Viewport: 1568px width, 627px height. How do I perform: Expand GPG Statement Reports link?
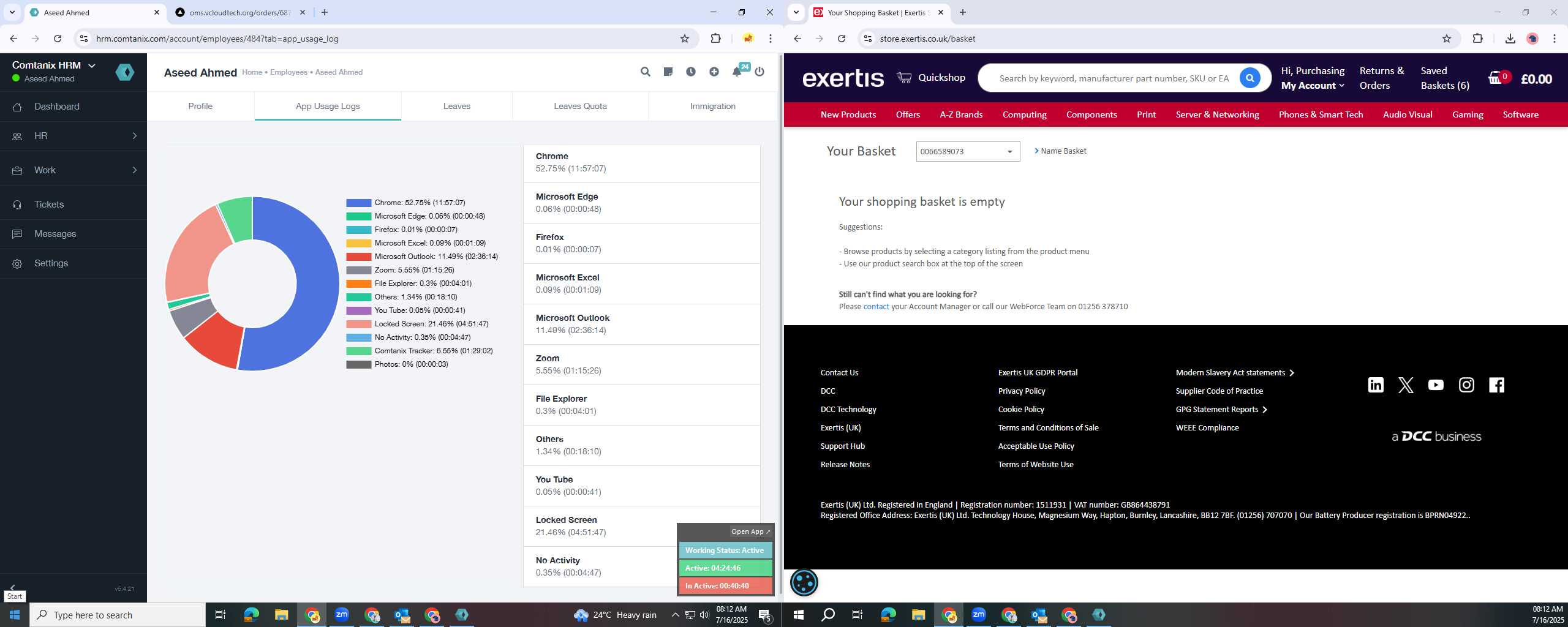[1221, 409]
